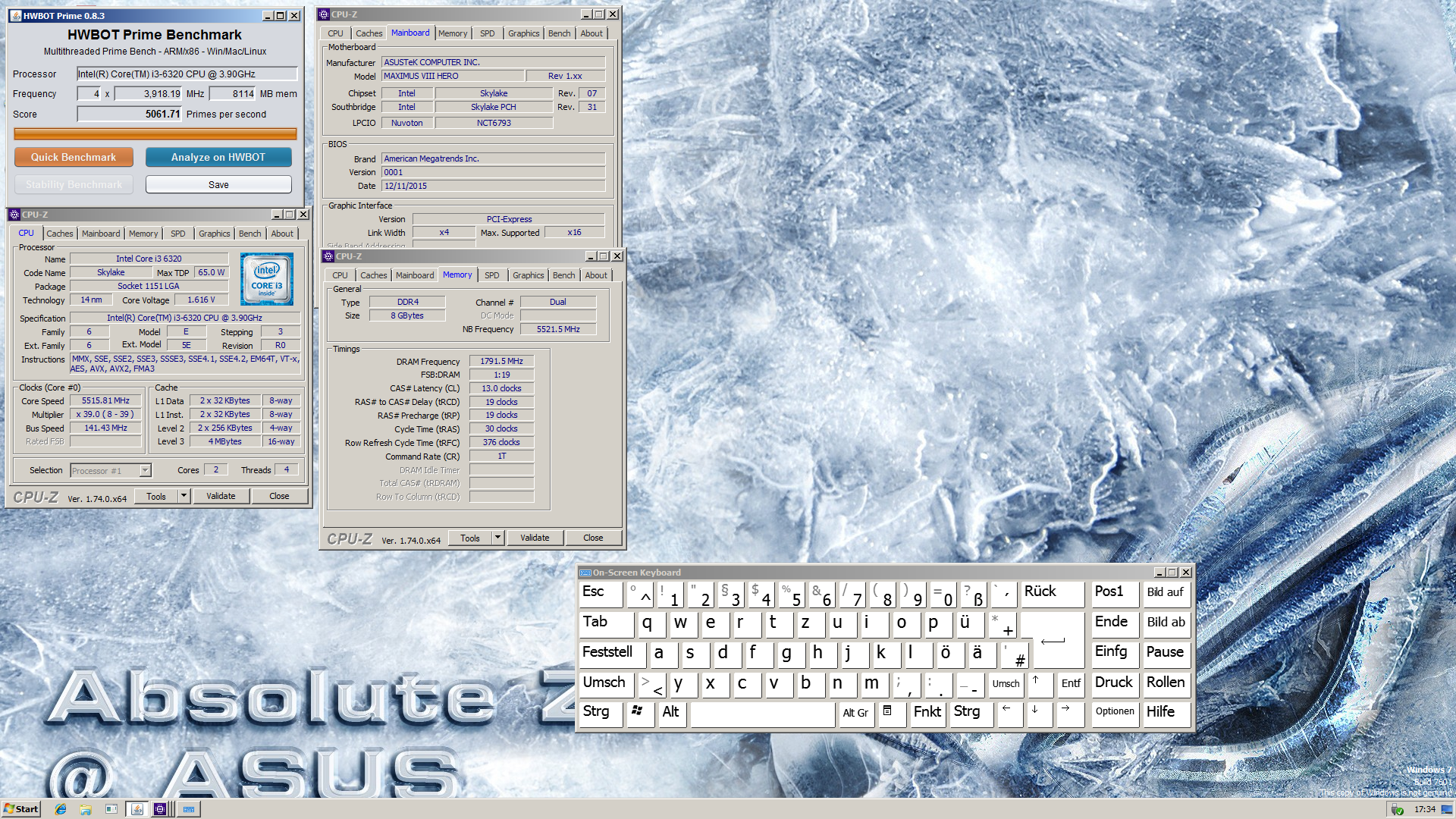
Task: Click the space bar on On-Screen Keyboard
Action: click(x=763, y=714)
